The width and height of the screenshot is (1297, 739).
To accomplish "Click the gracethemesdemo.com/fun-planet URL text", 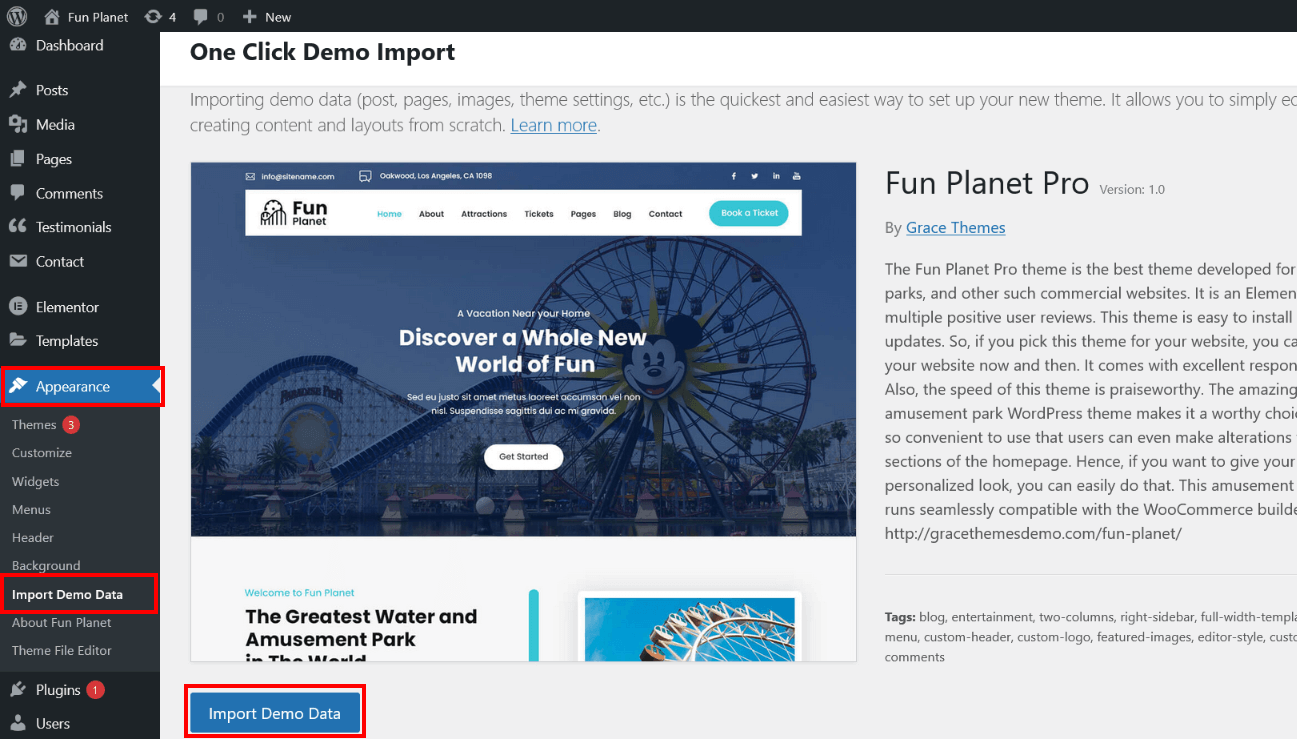I will pyautogui.click(x=1033, y=533).
